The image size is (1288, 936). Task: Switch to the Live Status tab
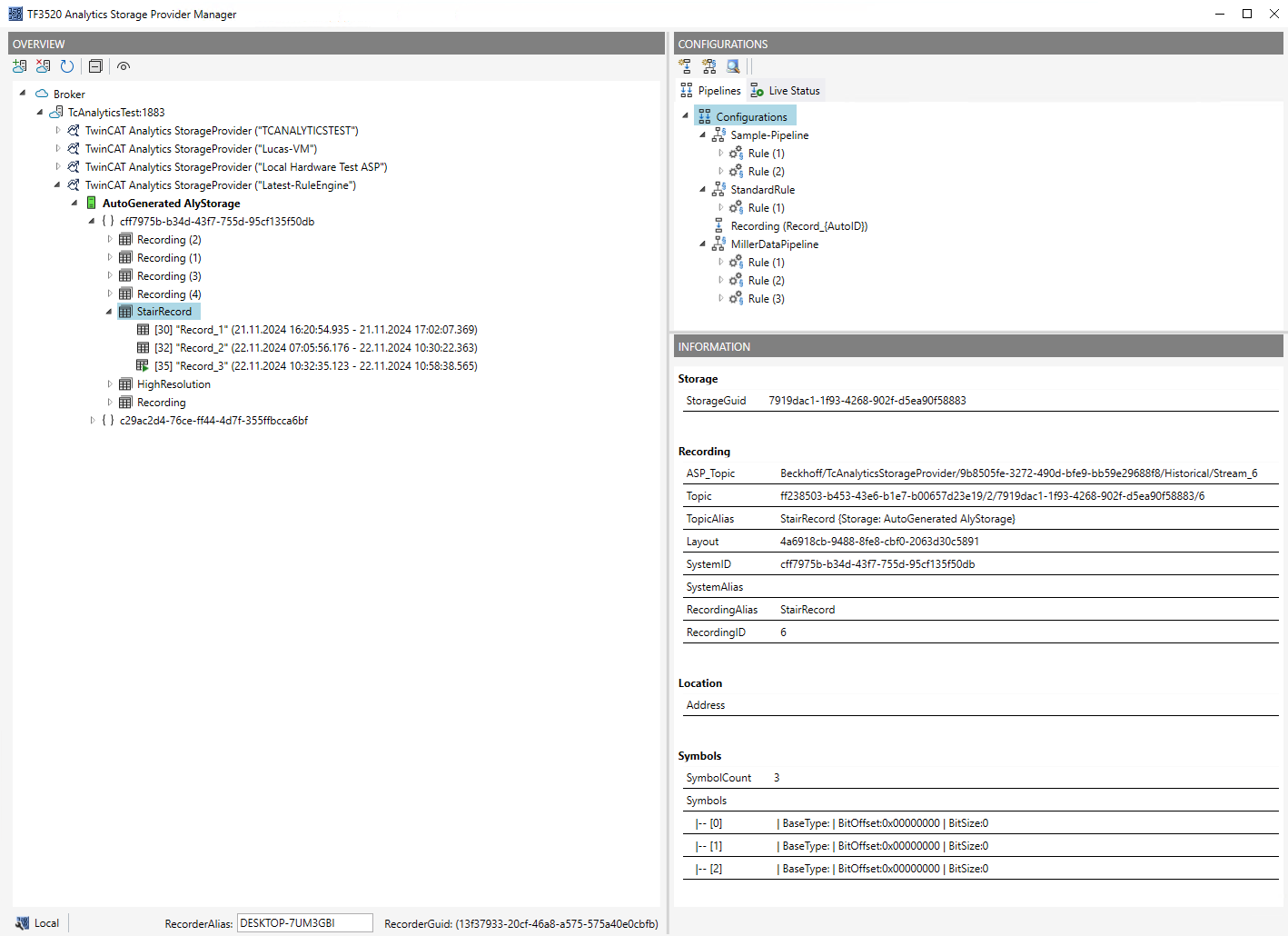pyautogui.click(x=786, y=91)
